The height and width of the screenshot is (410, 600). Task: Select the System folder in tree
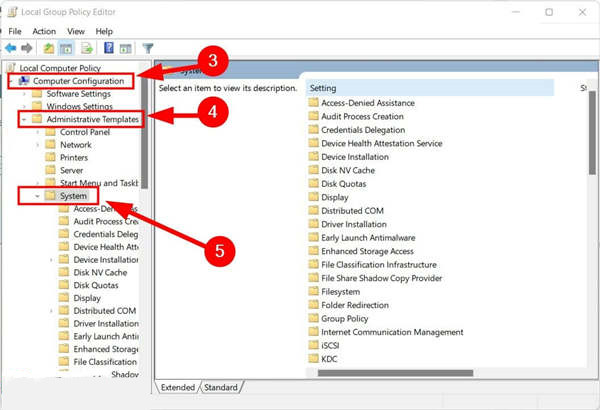(73, 196)
